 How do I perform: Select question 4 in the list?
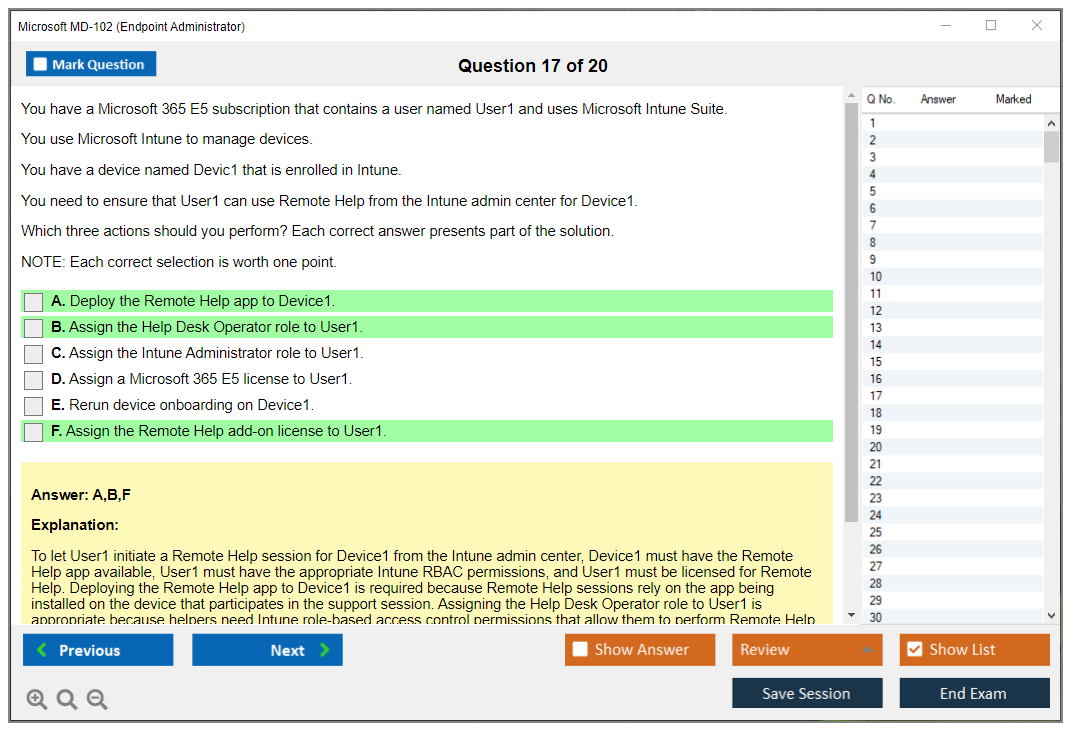(953, 175)
